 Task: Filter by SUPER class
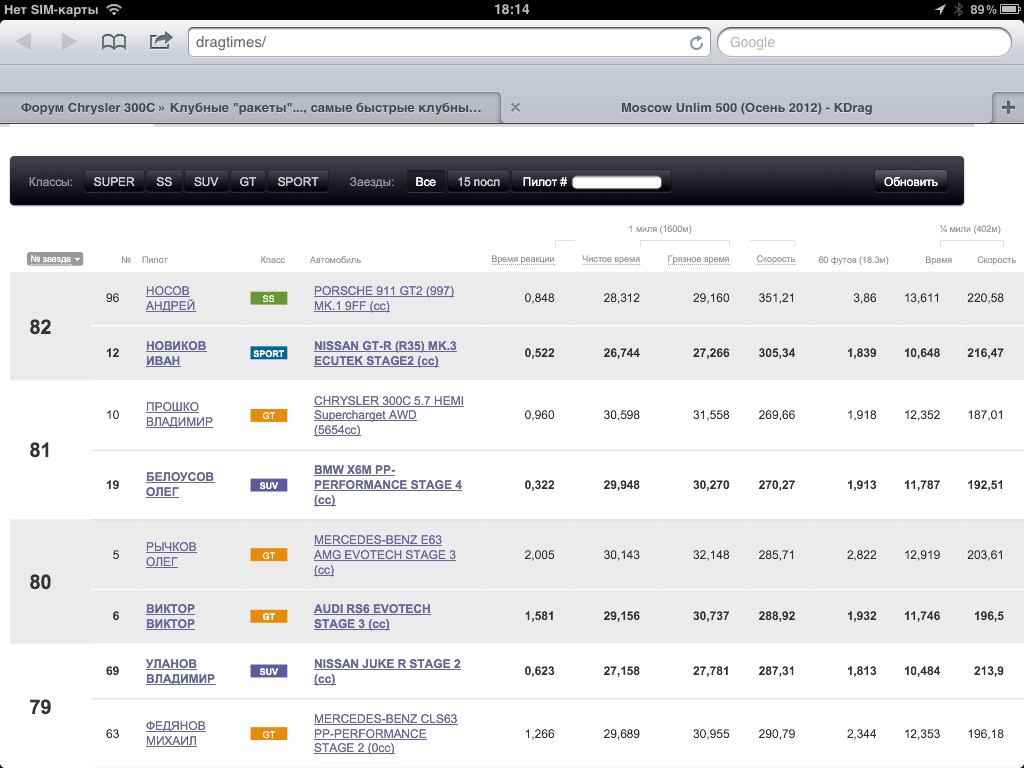[x=114, y=182]
